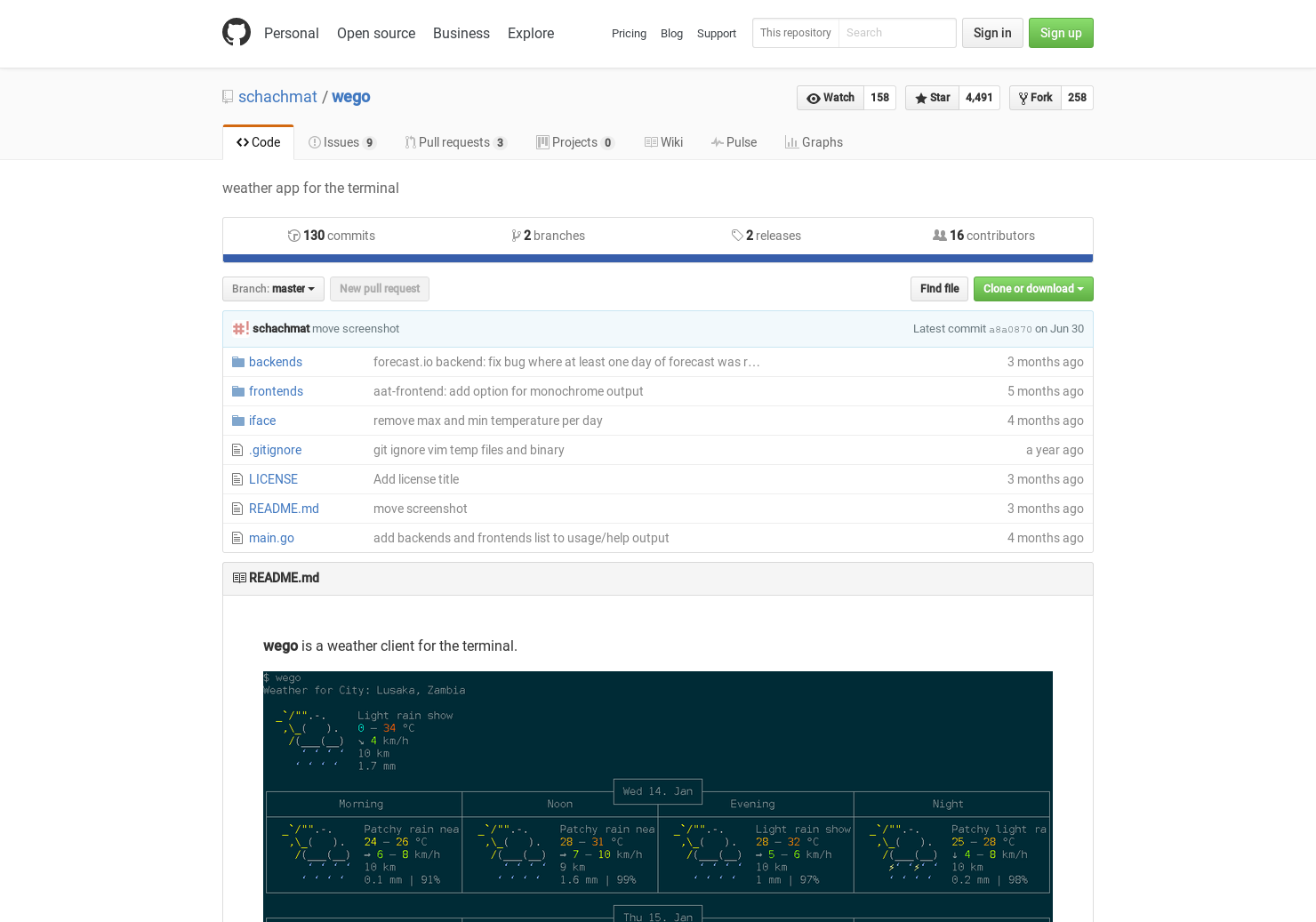This screenshot has width=1316, height=922.
Task: Watch the repository with eye button
Action: pos(831,98)
